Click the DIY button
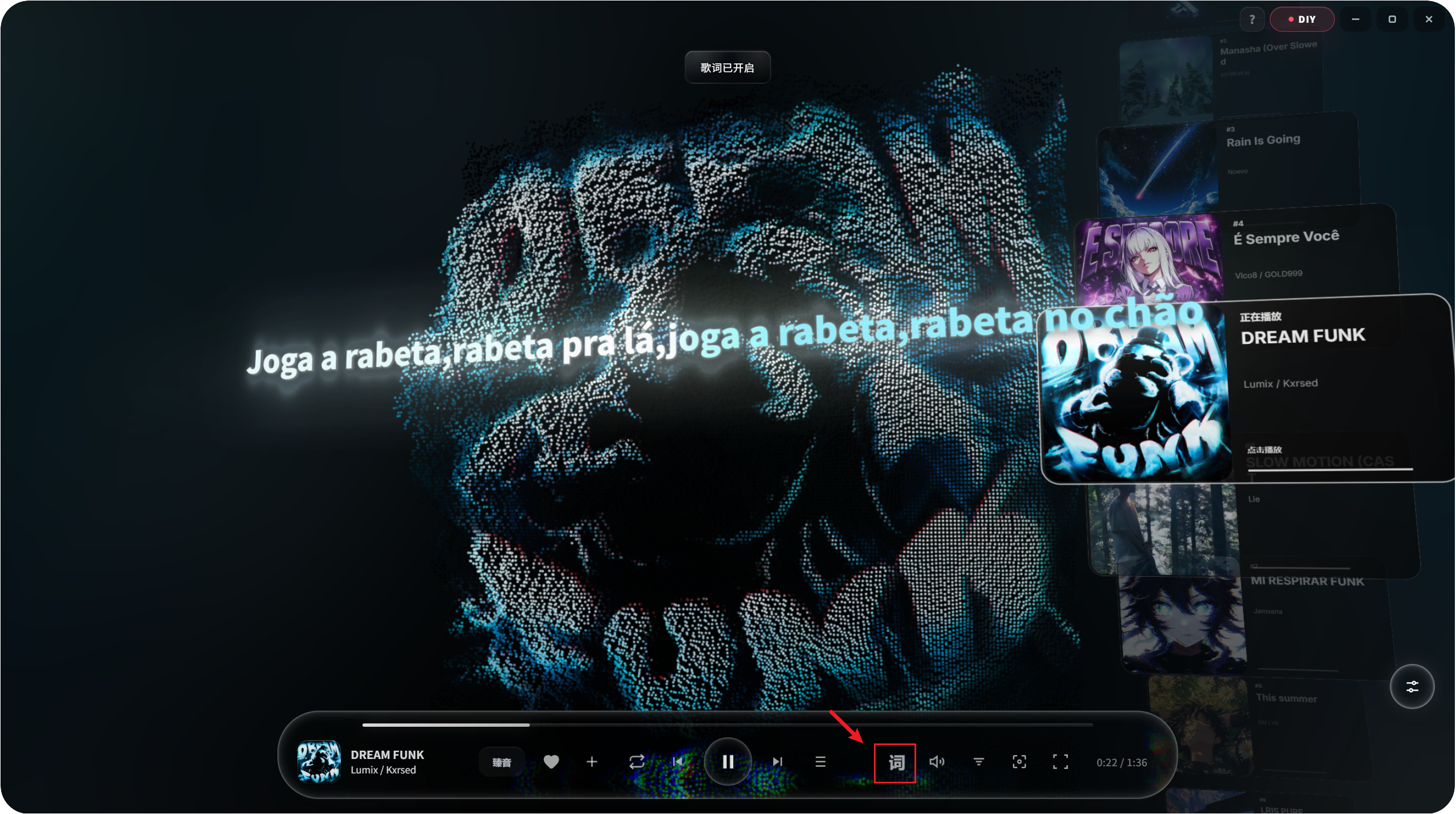Image resolution: width=1456 pixels, height=814 pixels. point(1301,19)
